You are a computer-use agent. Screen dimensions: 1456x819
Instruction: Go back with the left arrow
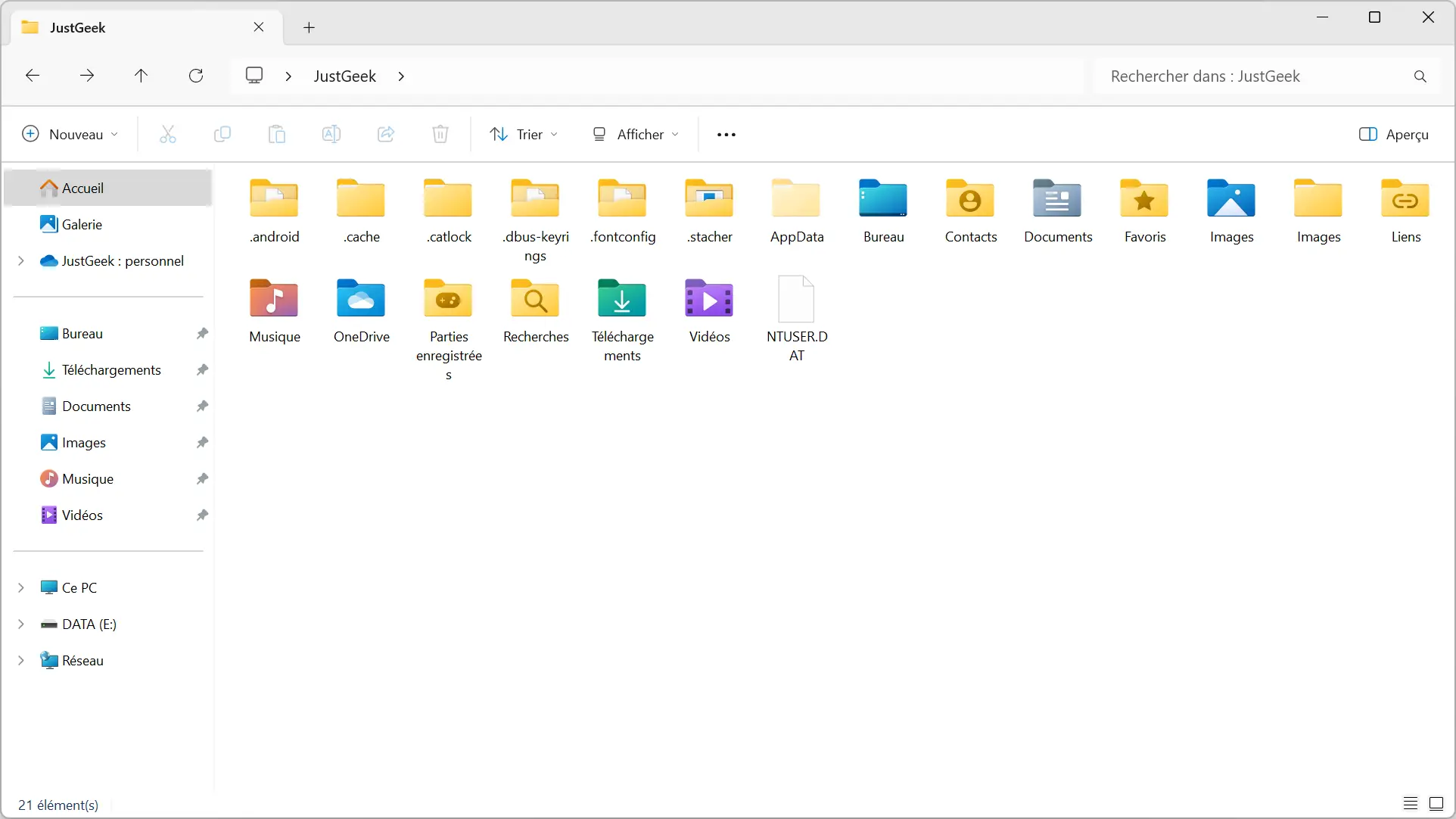click(33, 76)
